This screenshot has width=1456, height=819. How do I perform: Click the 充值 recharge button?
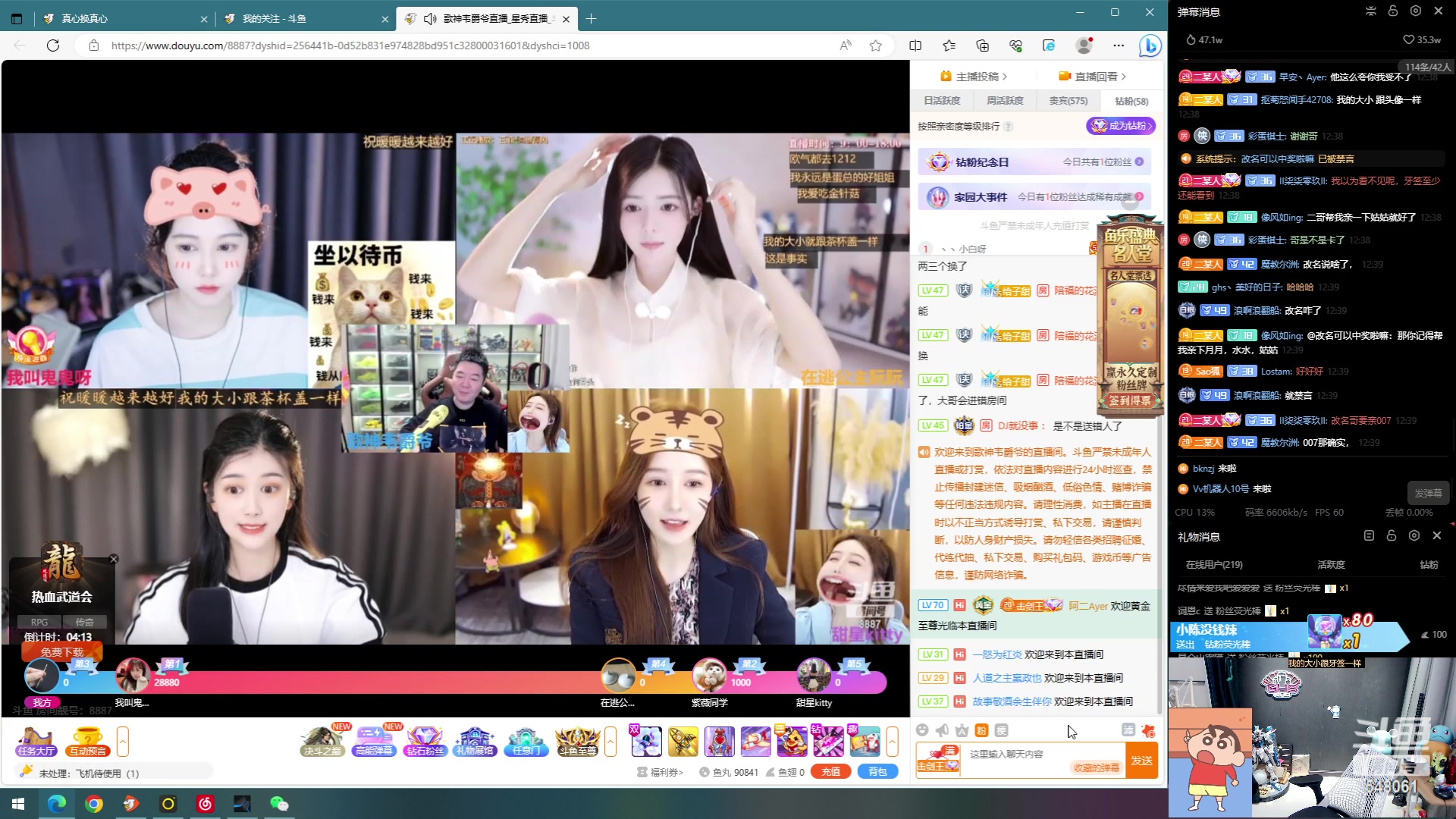[831, 772]
